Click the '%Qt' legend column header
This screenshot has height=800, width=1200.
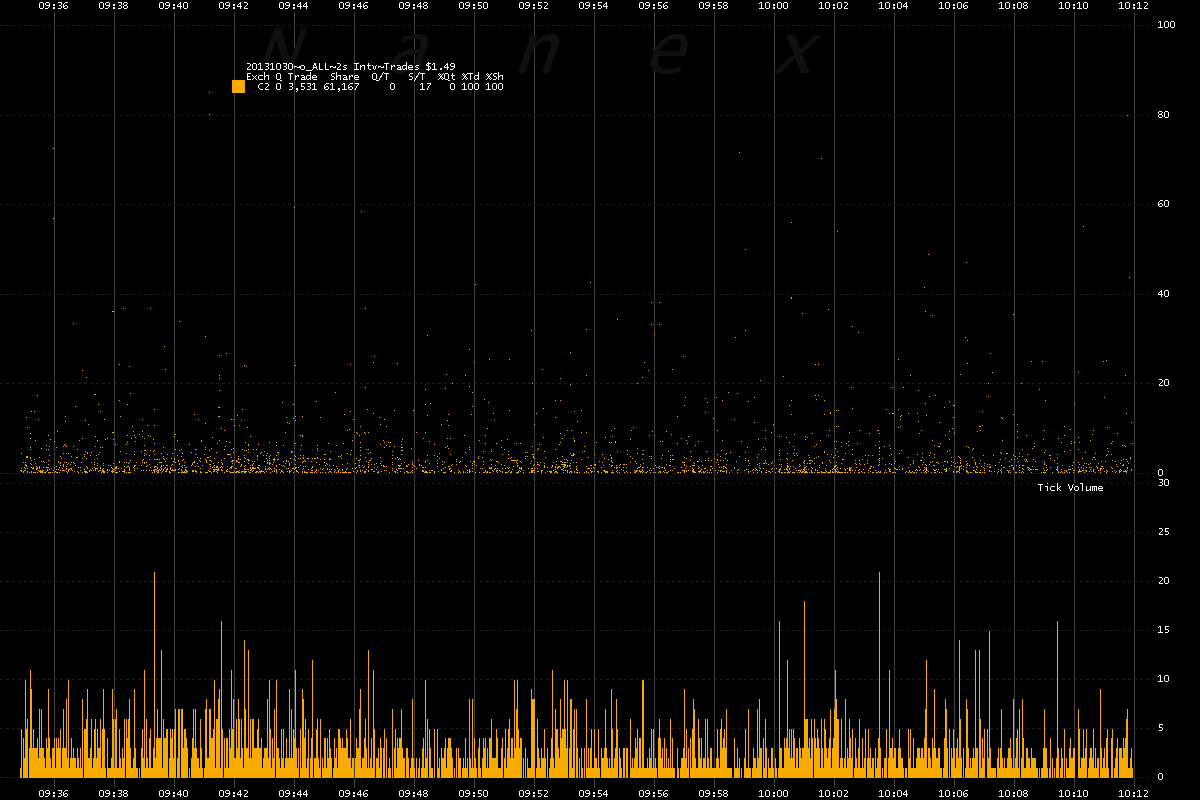446,77
